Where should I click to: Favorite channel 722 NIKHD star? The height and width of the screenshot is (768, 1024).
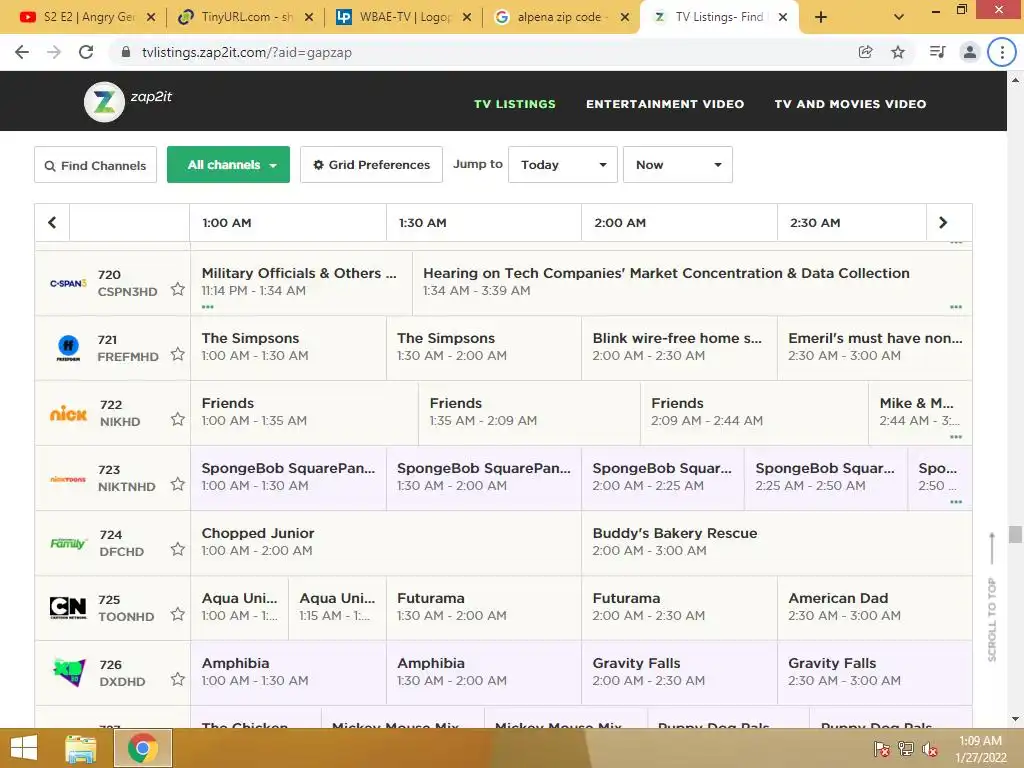coord(178,419)
